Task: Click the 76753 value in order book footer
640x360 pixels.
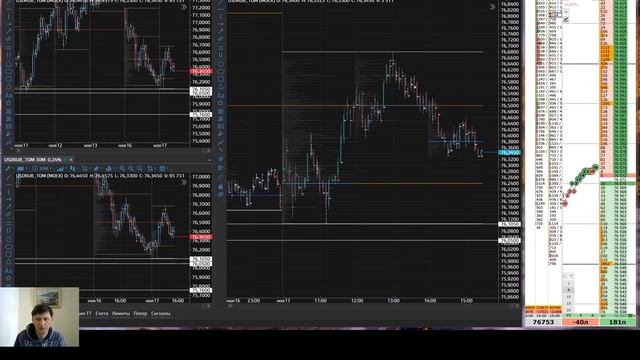Action: coord(543,322)
